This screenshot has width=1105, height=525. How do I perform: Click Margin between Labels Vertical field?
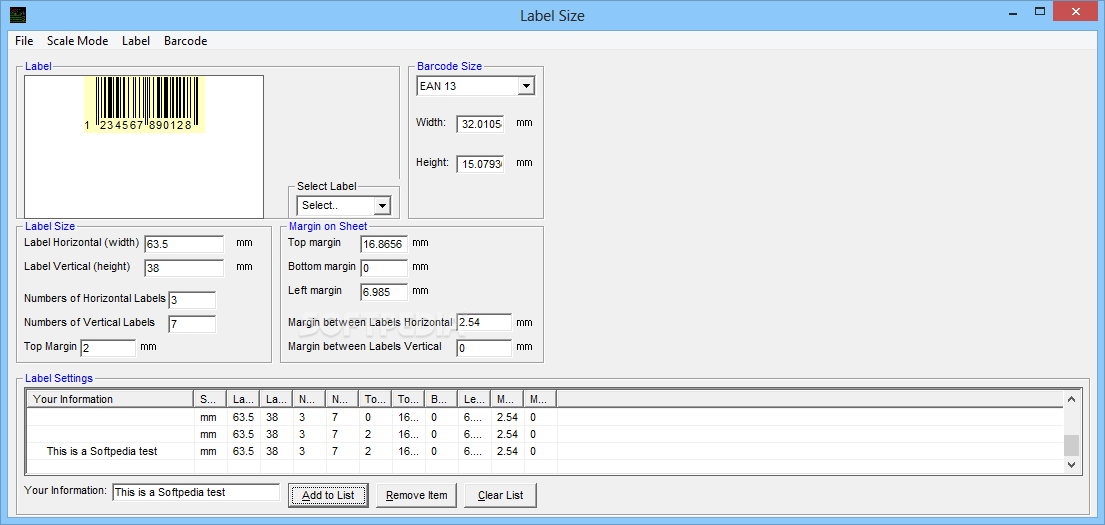point(483,348)
